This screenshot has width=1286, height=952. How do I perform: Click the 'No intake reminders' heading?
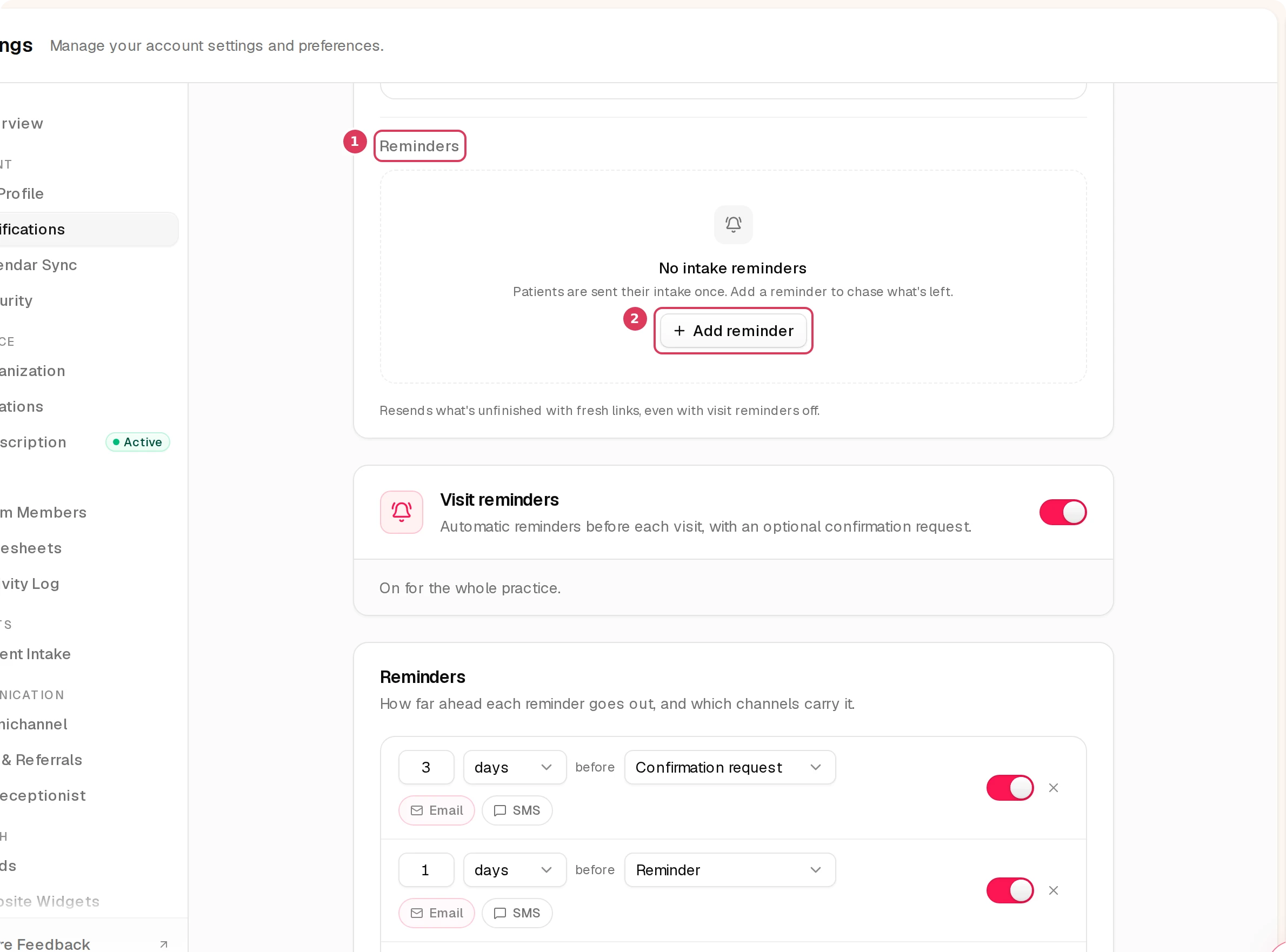pos(732,268)
